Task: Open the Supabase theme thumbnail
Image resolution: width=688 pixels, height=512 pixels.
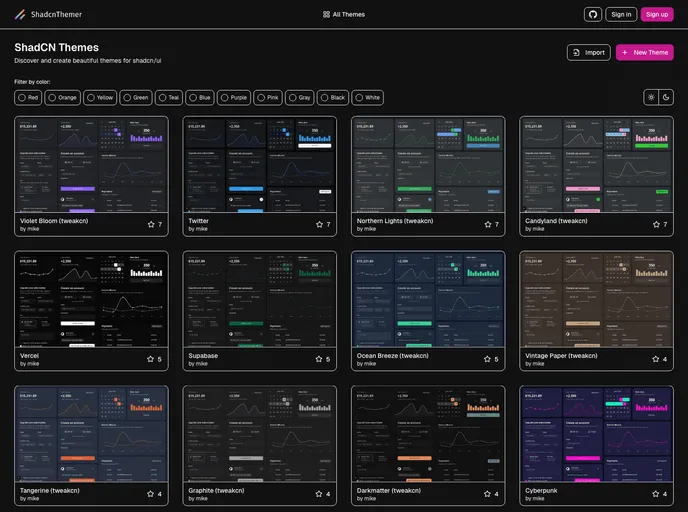Action: (260, 299)
